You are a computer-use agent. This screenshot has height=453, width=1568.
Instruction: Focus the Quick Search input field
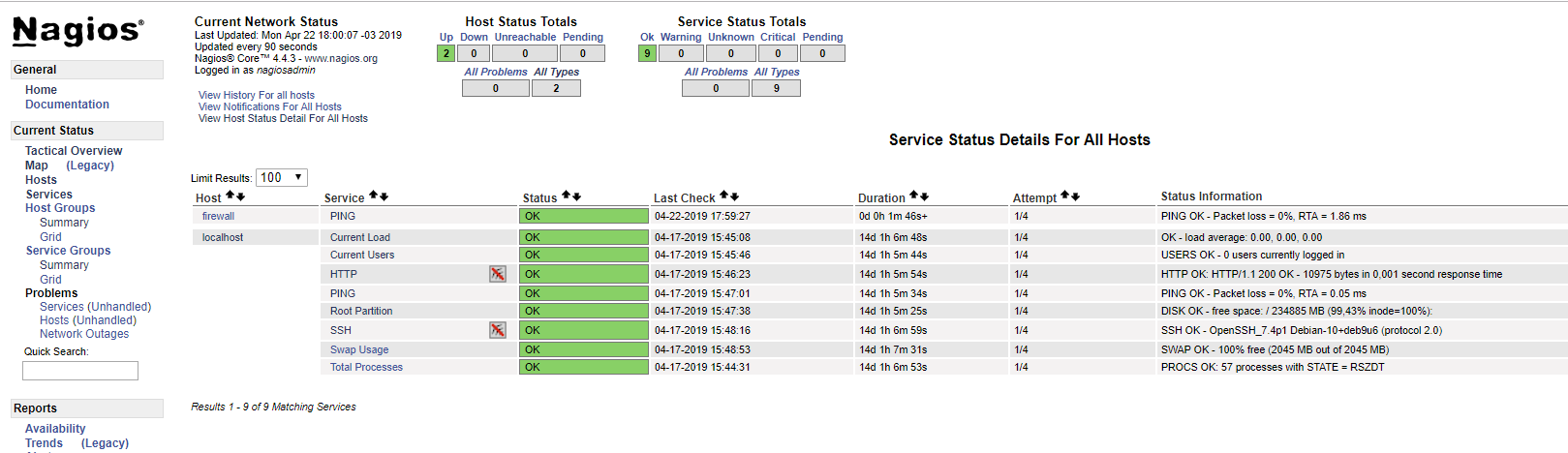click(80, 371)
